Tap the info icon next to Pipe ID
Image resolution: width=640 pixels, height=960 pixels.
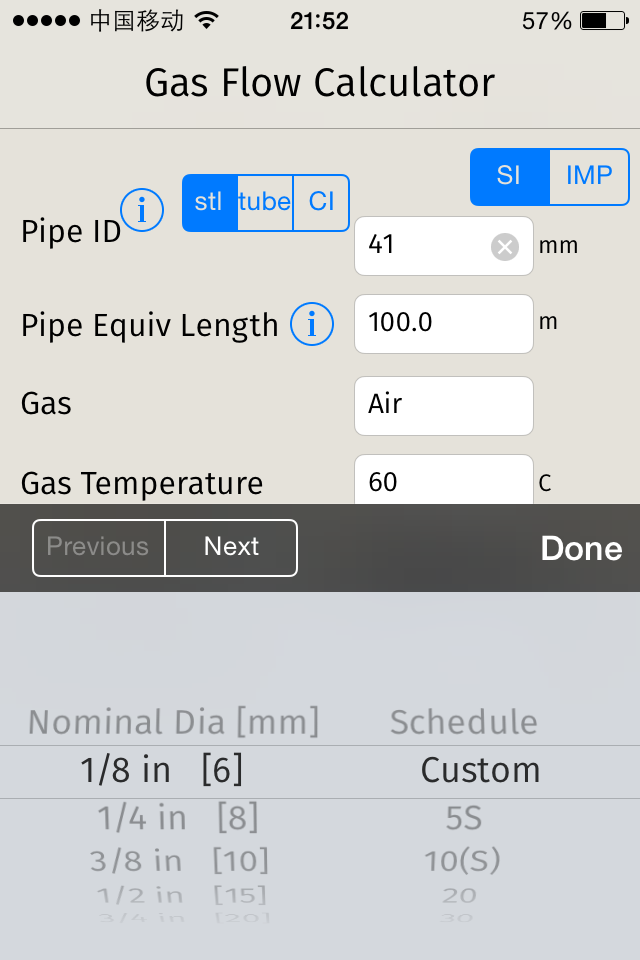click(x=142, y=210)
